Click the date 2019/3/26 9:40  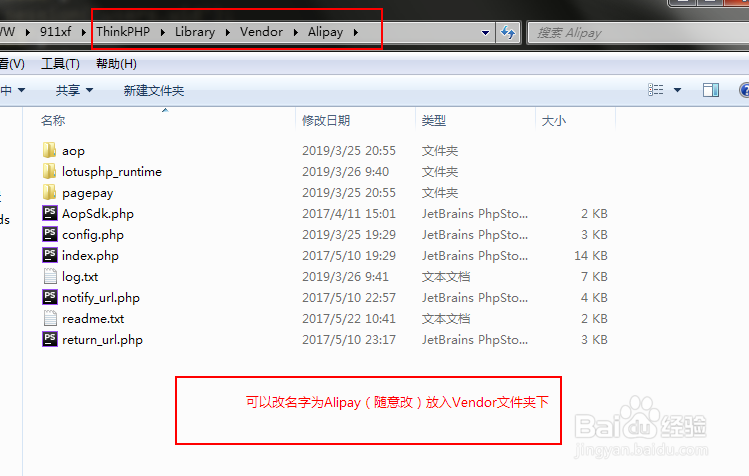coord(345,172)
